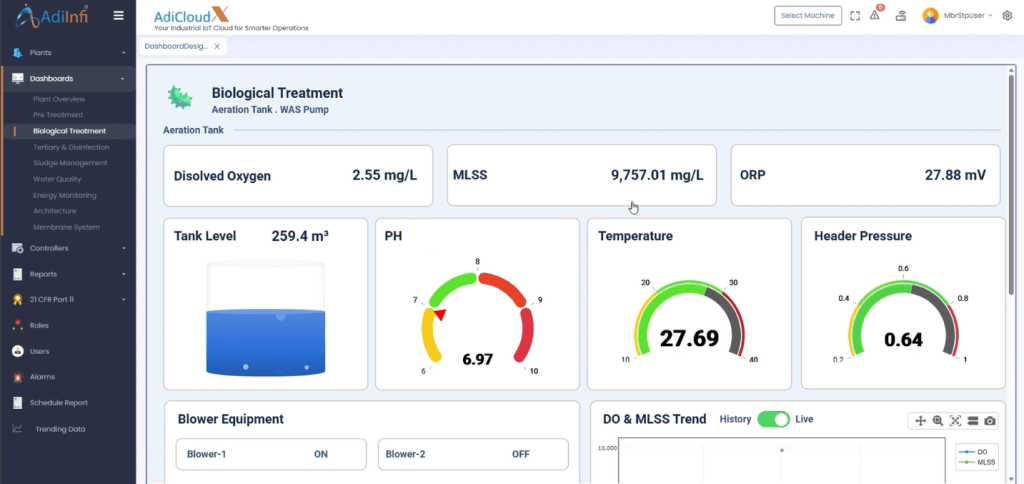Switch to the DashboardDesig.. tab
The image size is (1024, 484).
pyautogui.click(x=176, y=46)
